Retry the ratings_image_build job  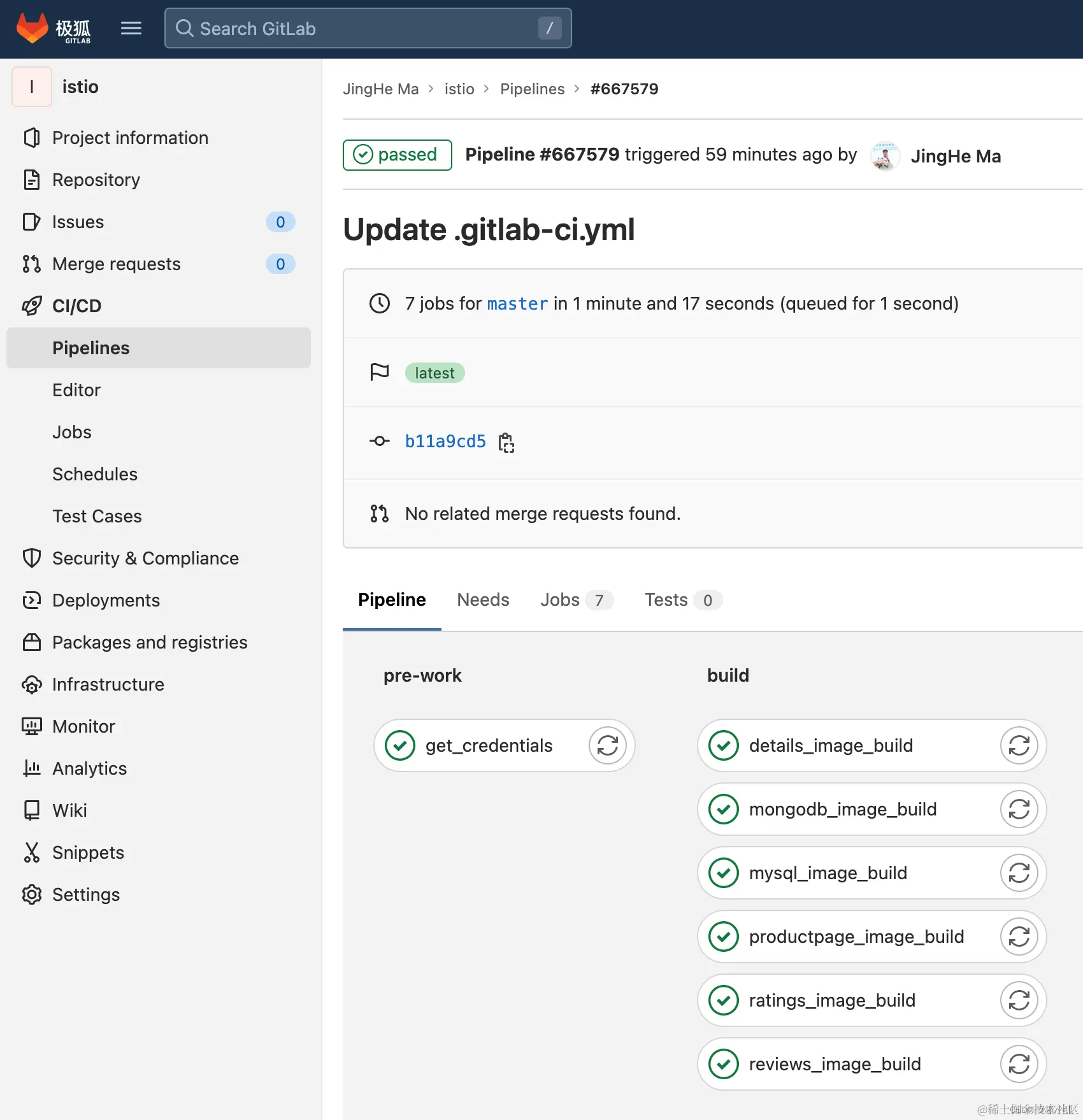[x=1019, y=1000]
